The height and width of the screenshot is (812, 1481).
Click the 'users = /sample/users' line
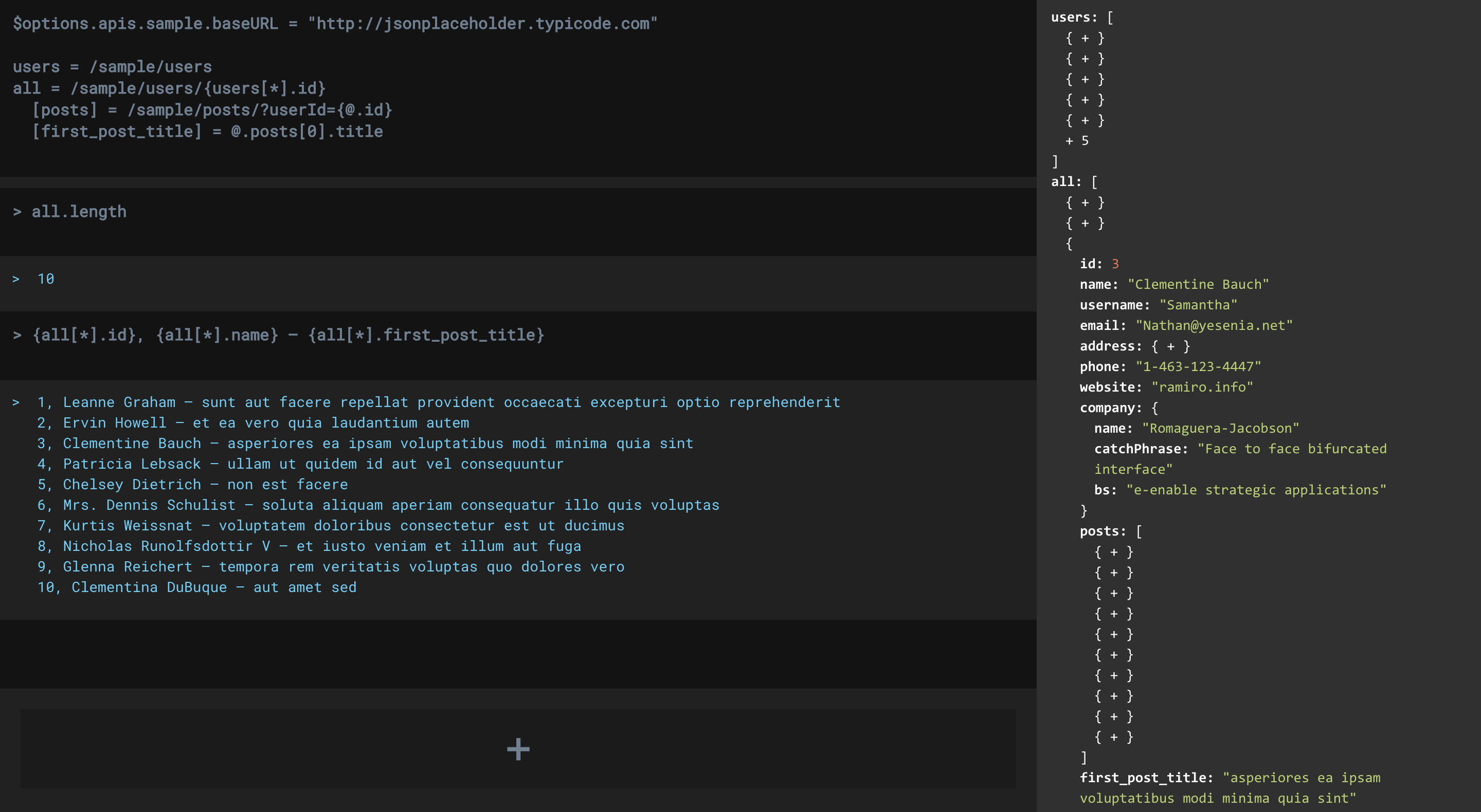[112, 67]
